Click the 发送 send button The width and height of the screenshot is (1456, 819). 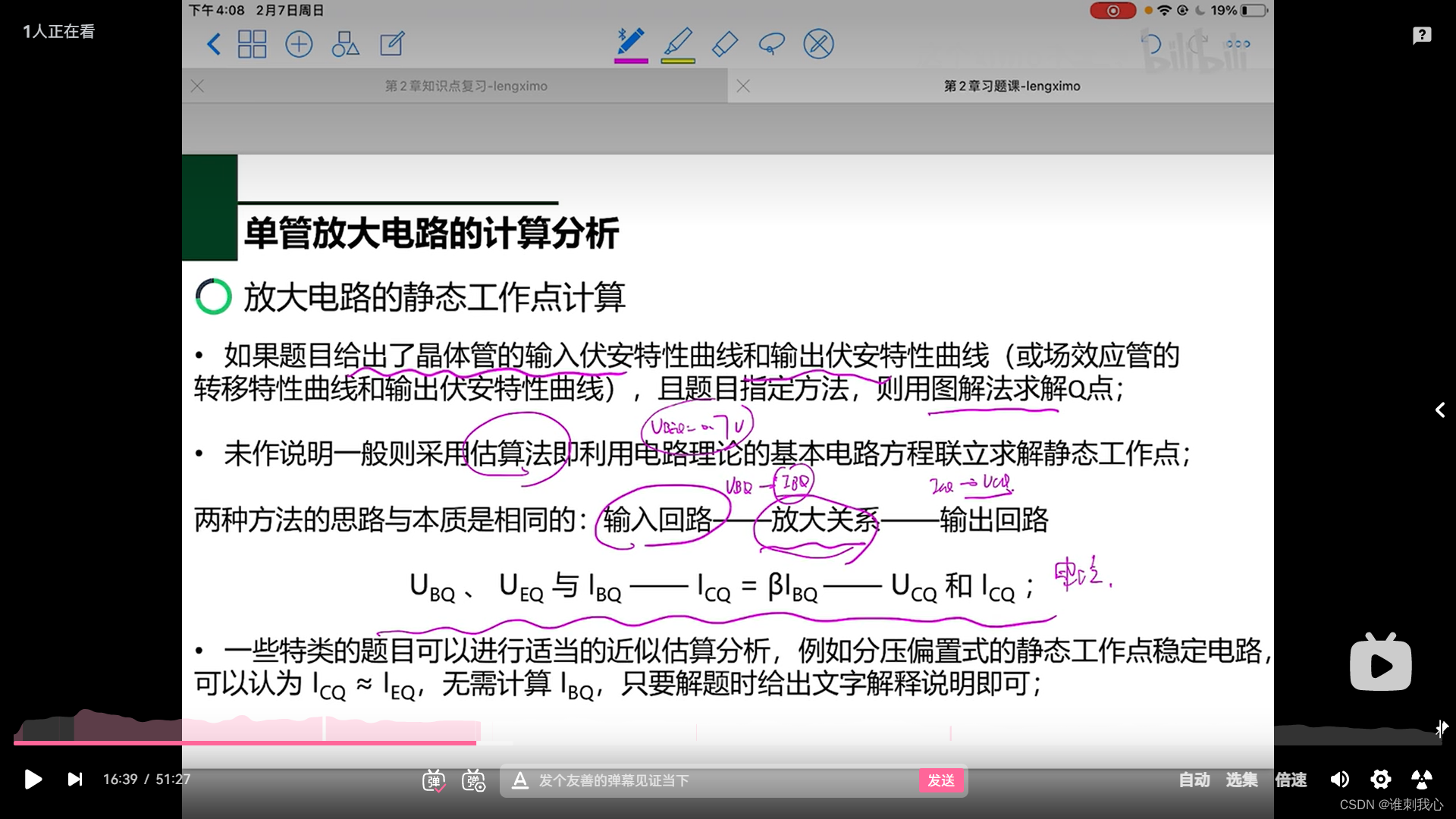coord(941,780)
